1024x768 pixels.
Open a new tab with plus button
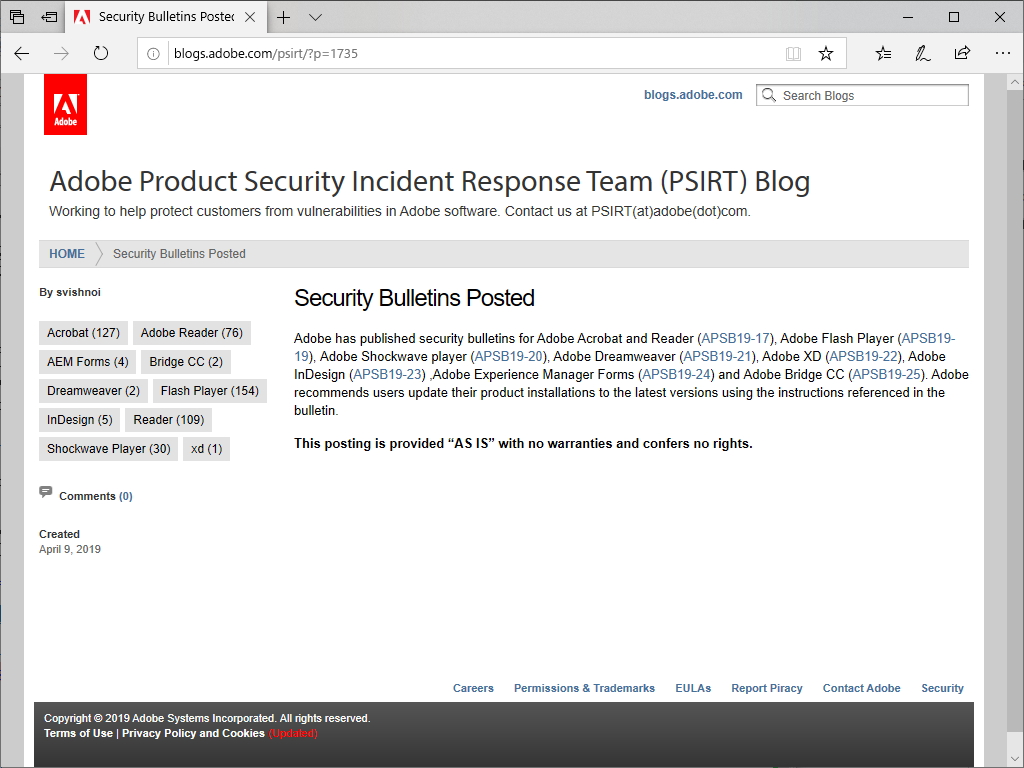pos(284,17)
